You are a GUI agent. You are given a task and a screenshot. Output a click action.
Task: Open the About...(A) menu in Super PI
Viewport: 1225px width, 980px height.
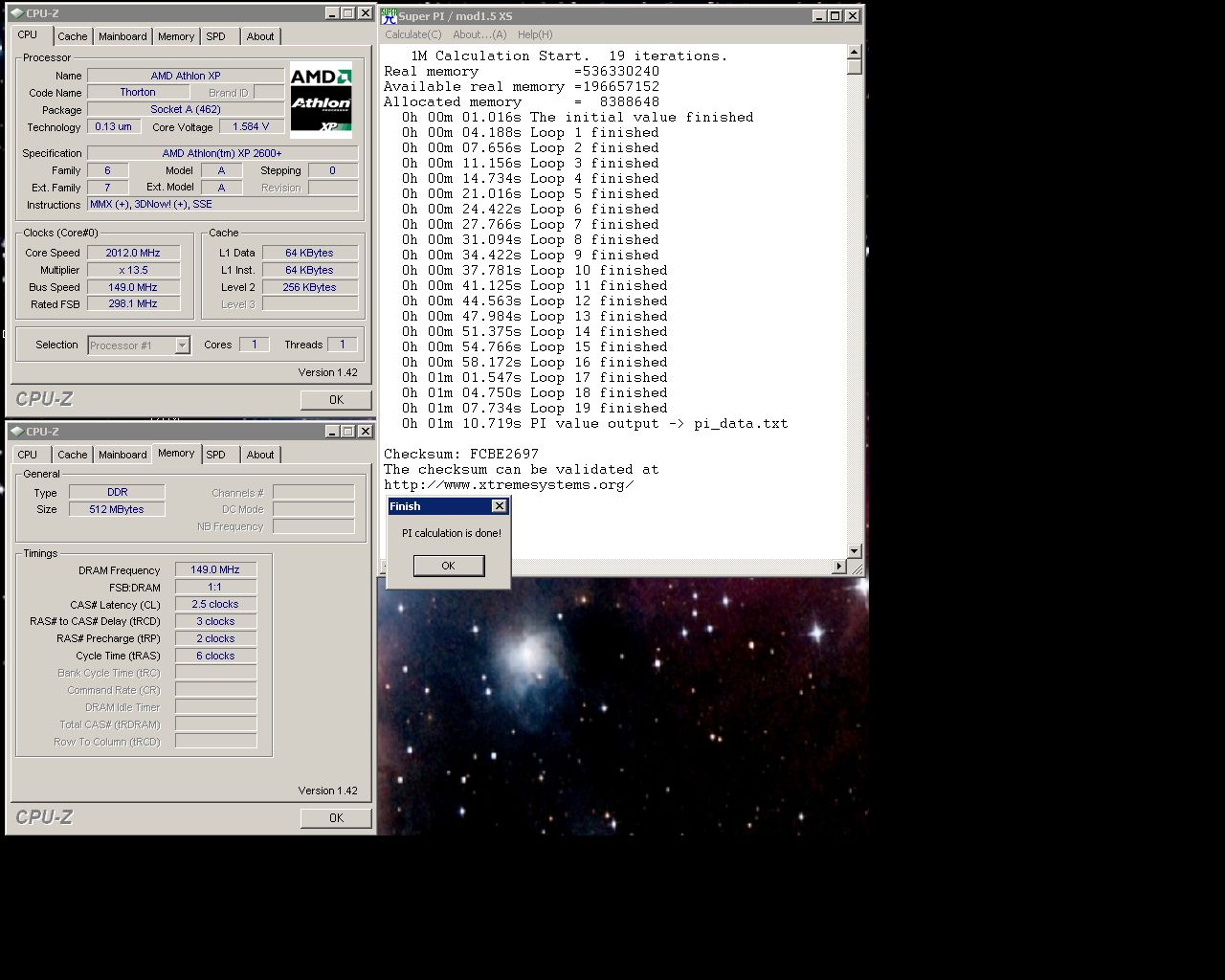tap(479, 34)
